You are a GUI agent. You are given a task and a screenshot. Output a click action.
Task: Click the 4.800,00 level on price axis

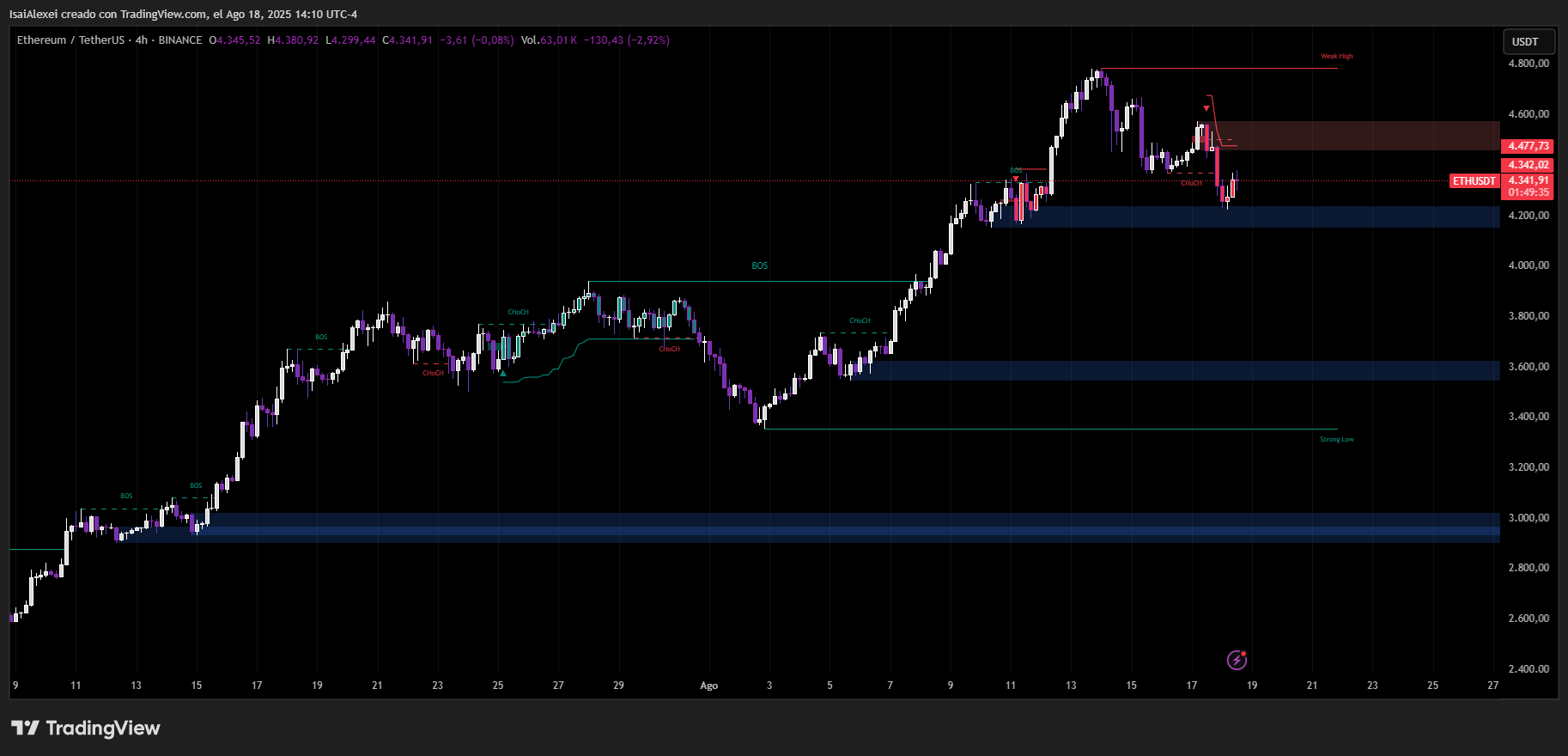1528,64
